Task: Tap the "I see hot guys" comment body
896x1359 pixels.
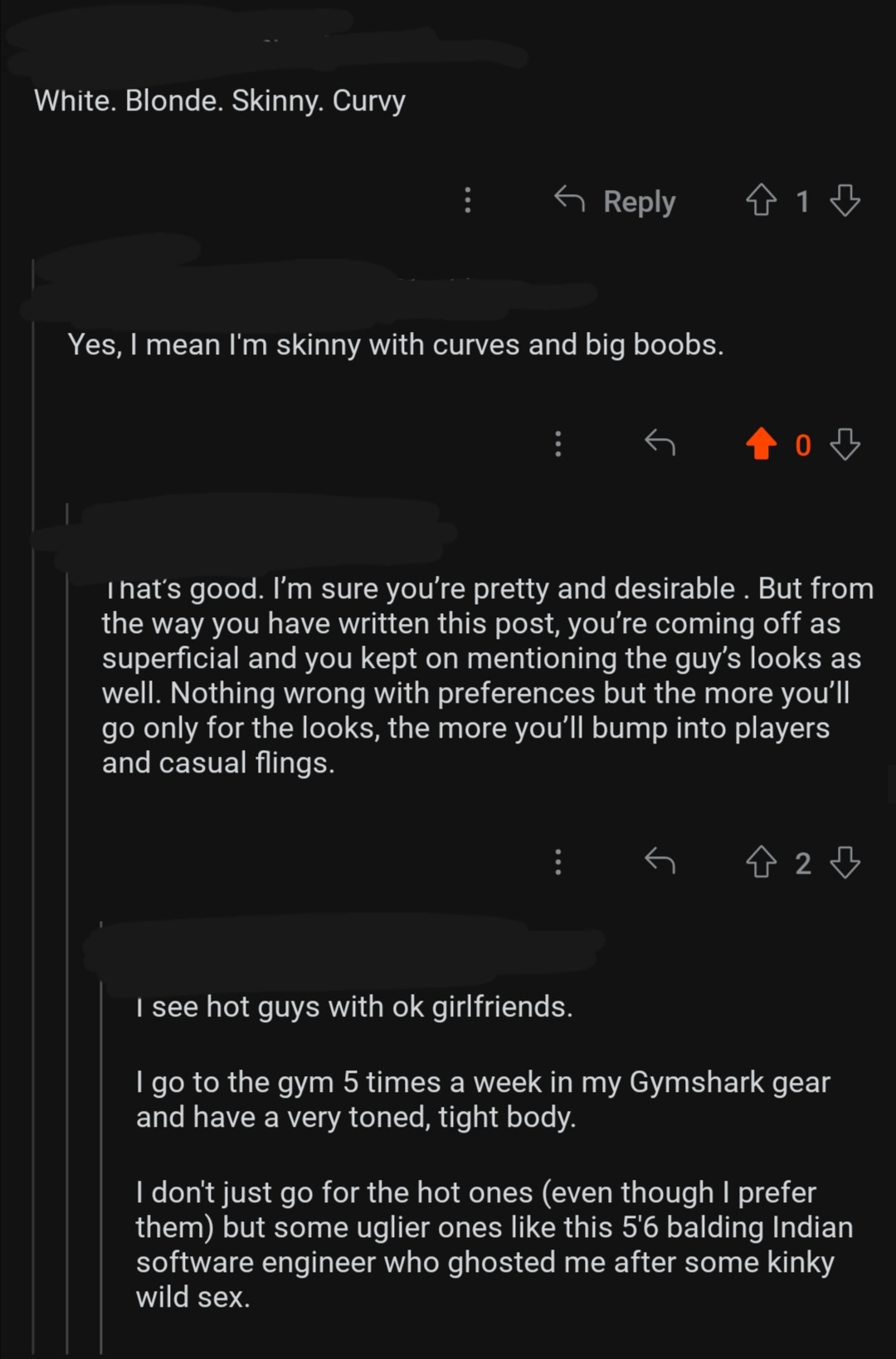Action: click(494, 1152)
